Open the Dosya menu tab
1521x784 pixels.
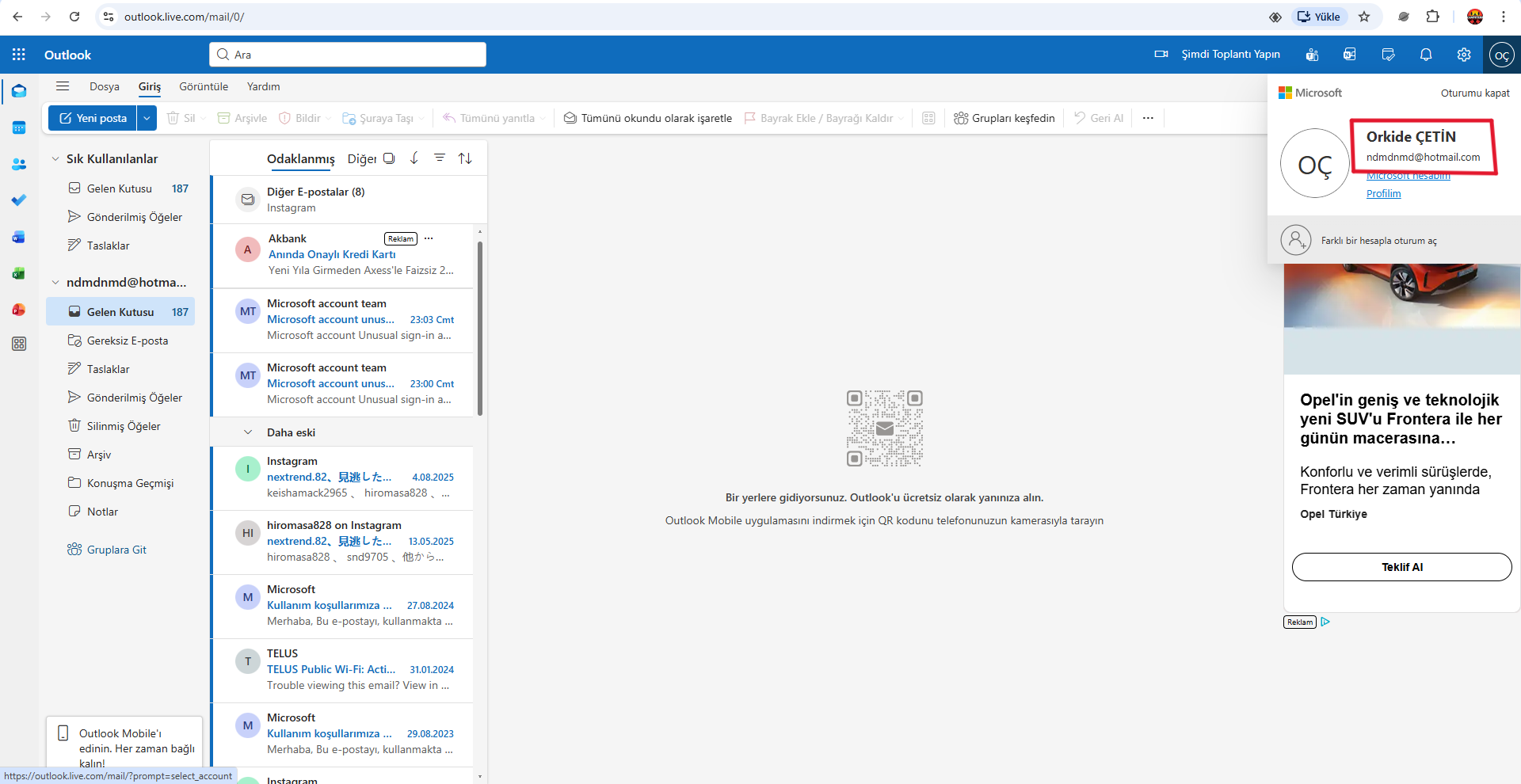(x=105, y=86)
